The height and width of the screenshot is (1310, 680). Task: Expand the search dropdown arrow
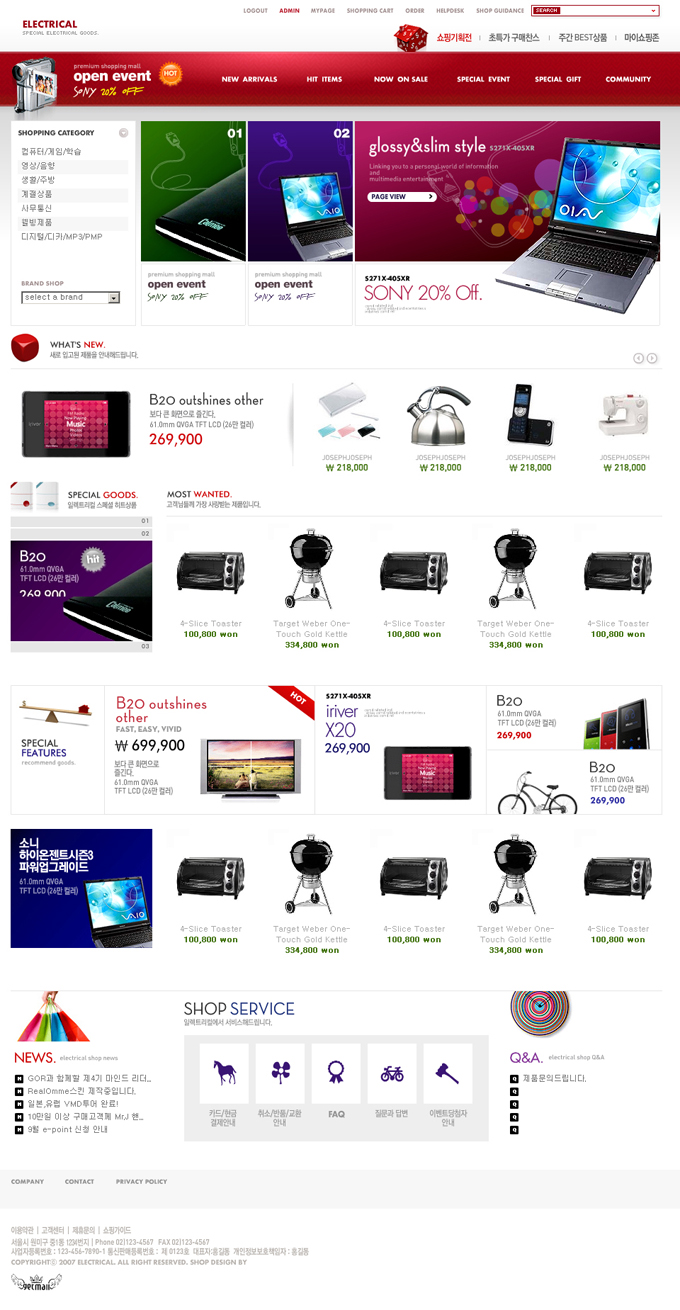[x=654, y=10]
